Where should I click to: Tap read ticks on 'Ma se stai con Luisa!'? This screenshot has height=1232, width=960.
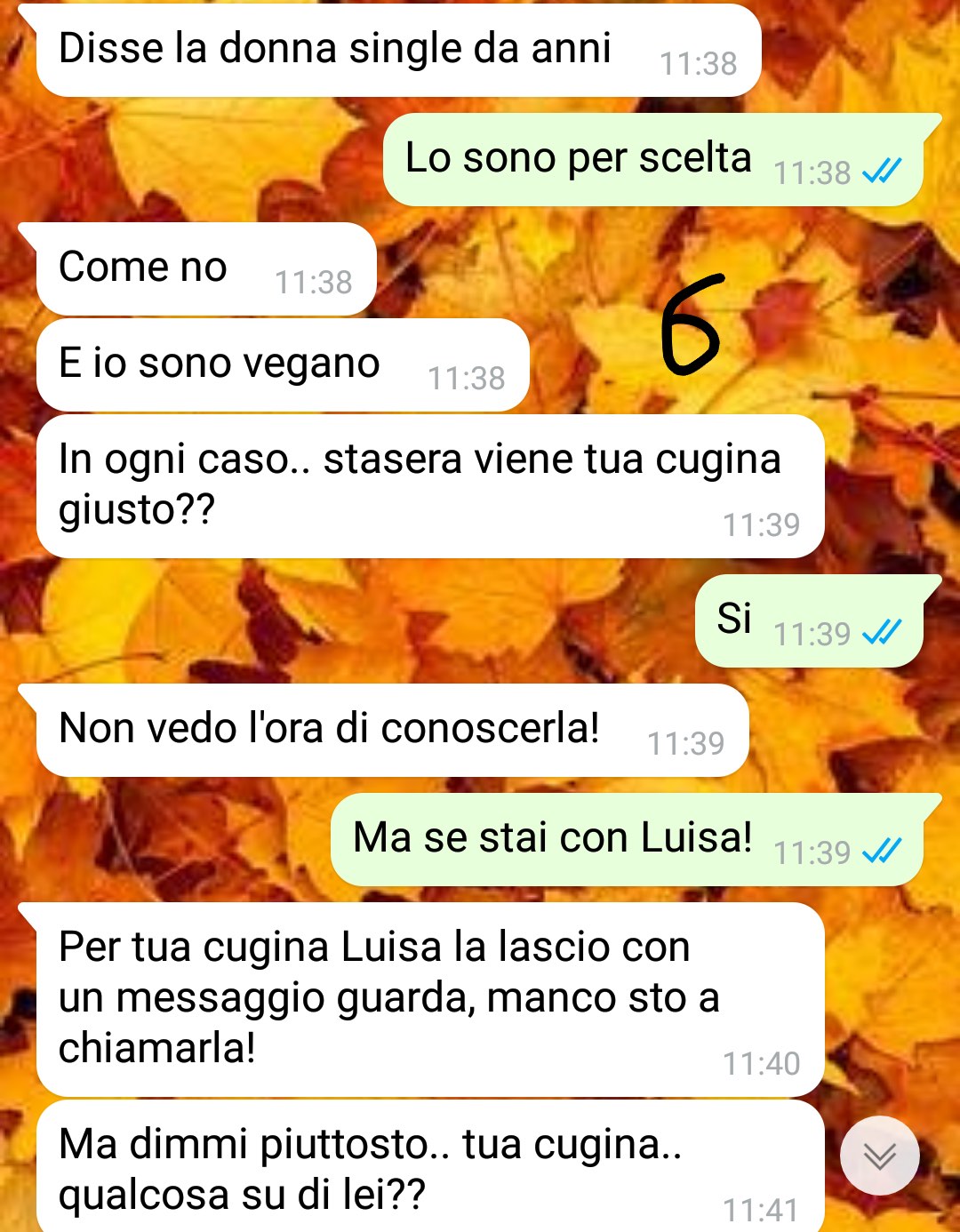tap(882, 851)
